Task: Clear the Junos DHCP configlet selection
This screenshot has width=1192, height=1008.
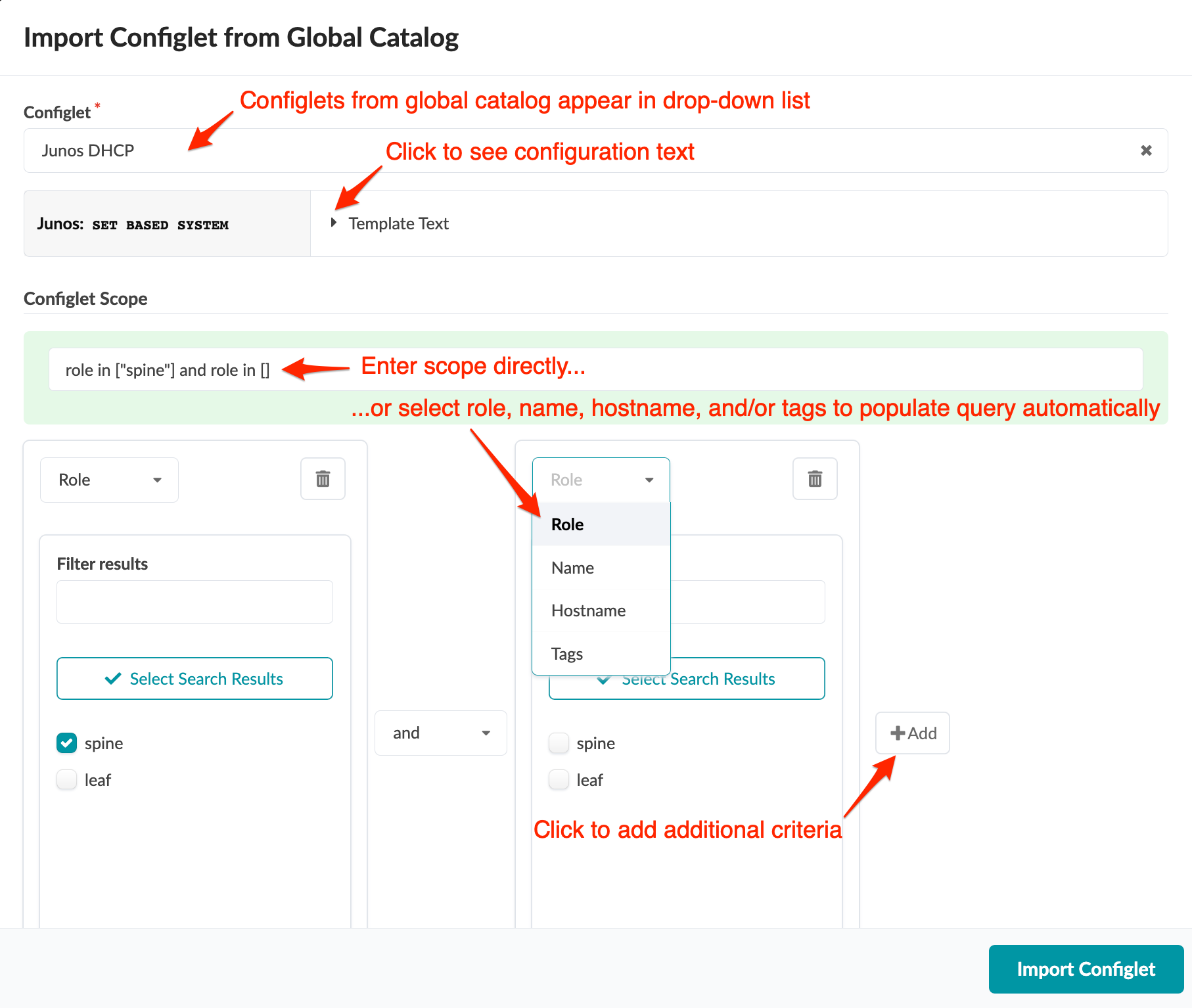Action: (x=1146, y=150)
